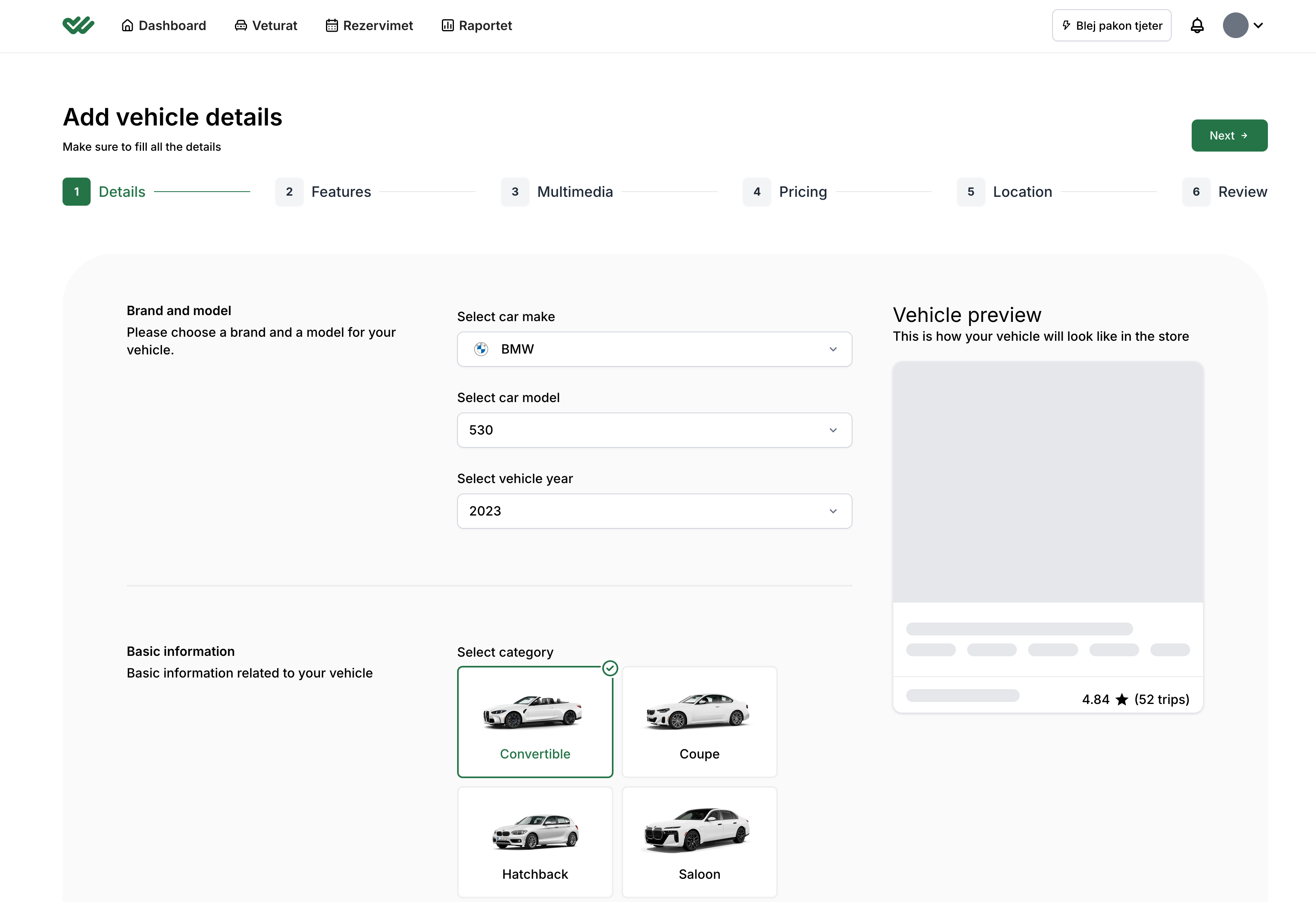Screen dimensions: 1316x902
Task: Choose Hatchback as vehicle category
Action: (x=534, y=842)
